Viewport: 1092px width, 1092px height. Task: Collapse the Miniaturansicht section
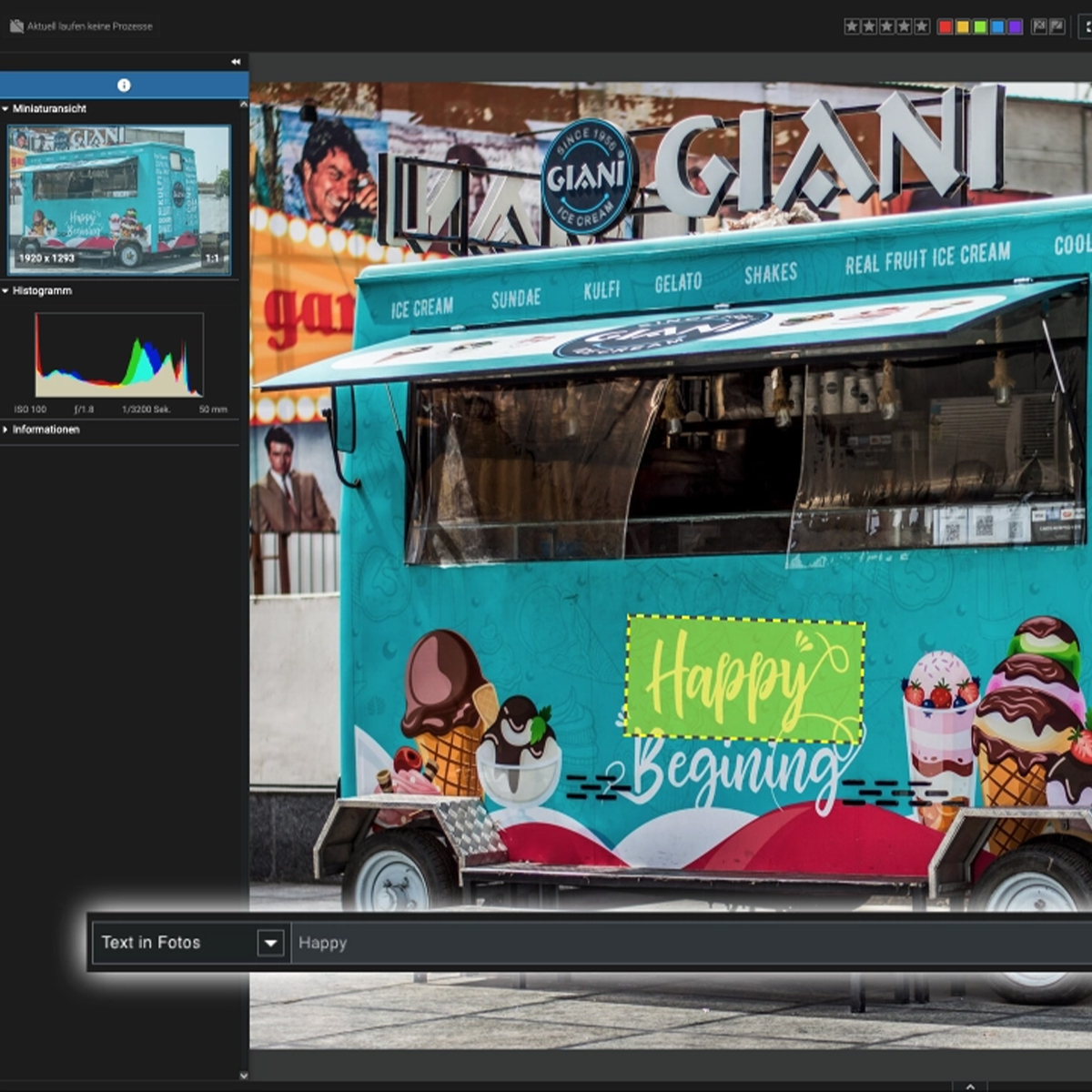[x=5, y=108]
